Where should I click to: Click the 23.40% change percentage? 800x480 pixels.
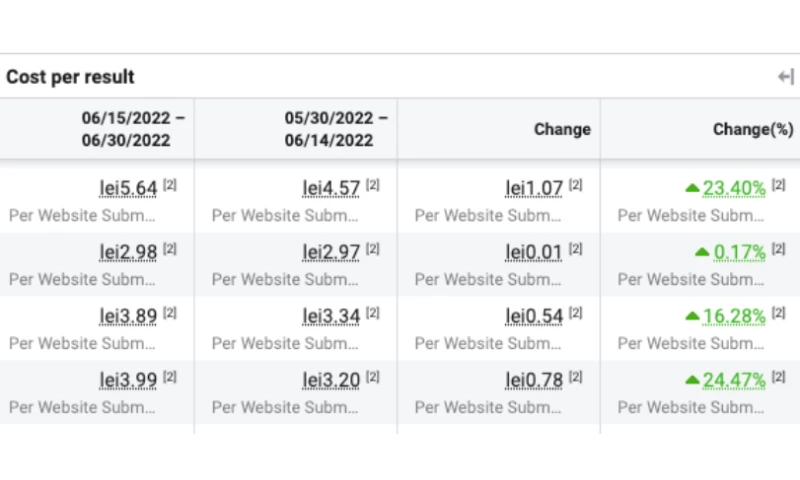pos(734,188)
